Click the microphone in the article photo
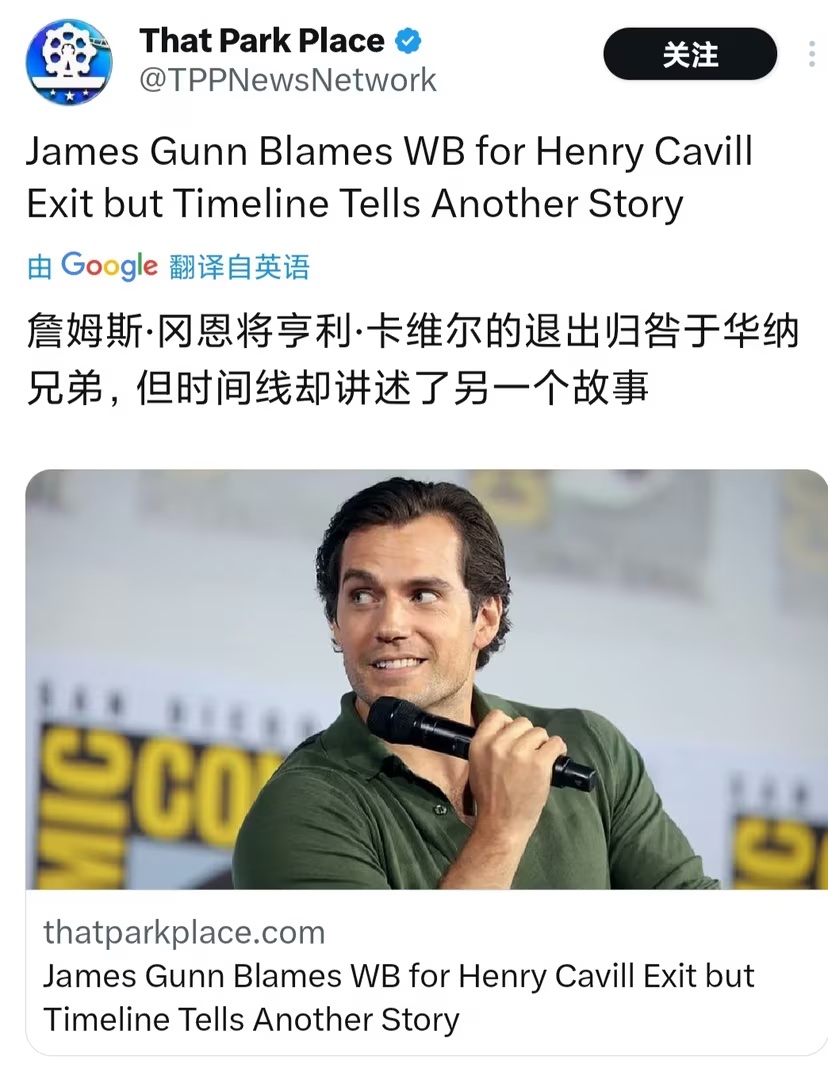 480,744
